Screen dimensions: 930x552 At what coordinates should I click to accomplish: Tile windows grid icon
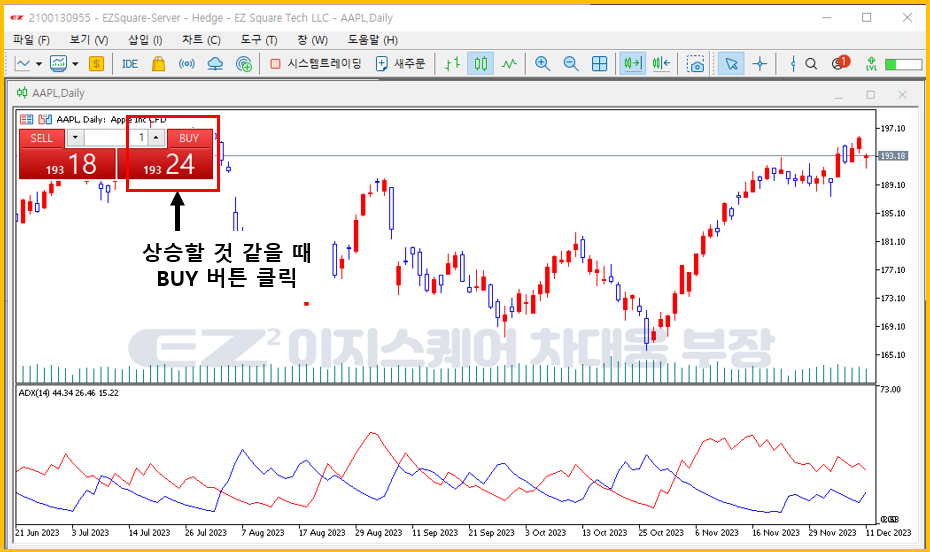(x=600, y=63)
